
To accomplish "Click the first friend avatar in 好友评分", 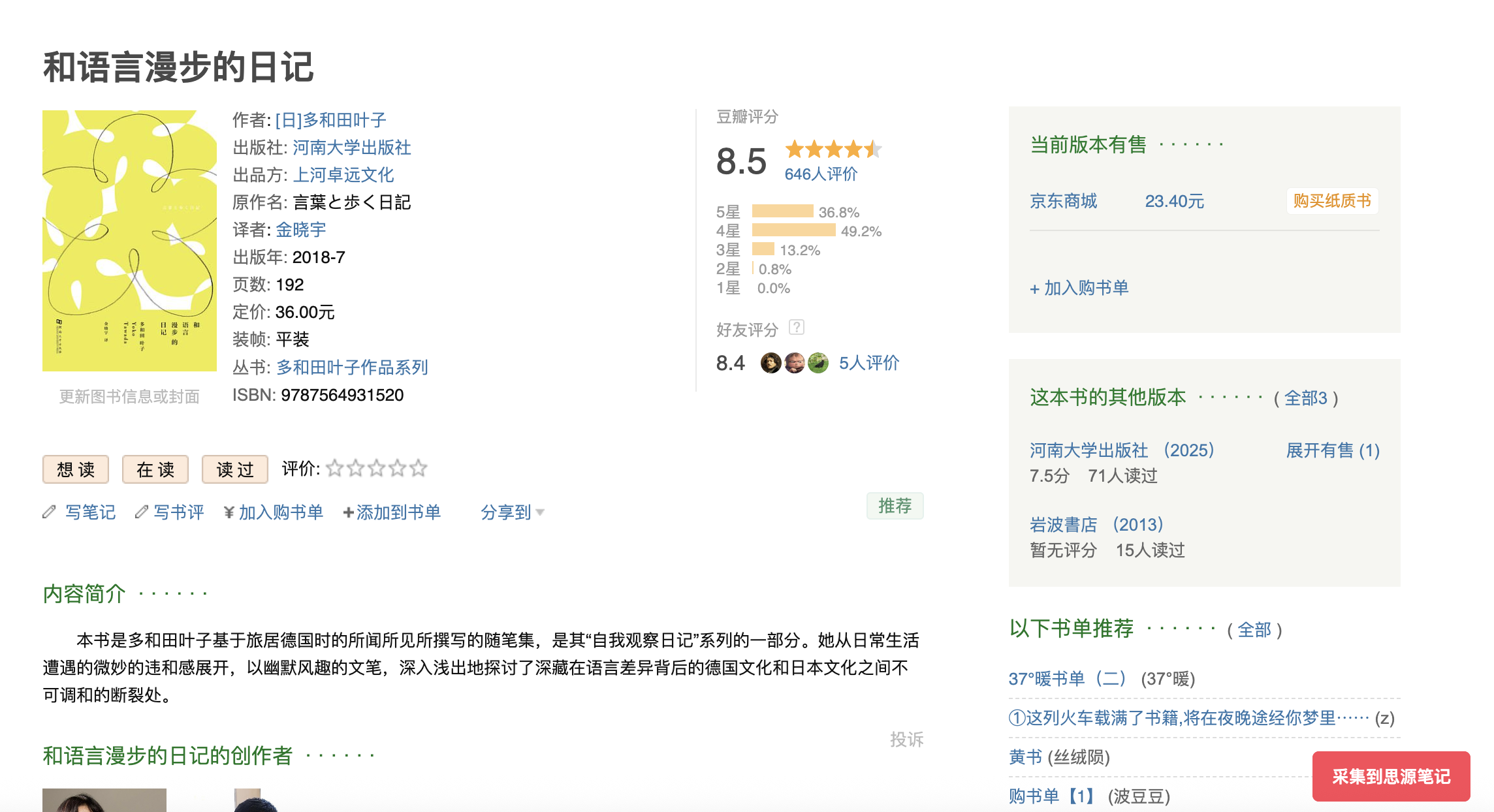I will pyautogui.click(x=771, y=363).
